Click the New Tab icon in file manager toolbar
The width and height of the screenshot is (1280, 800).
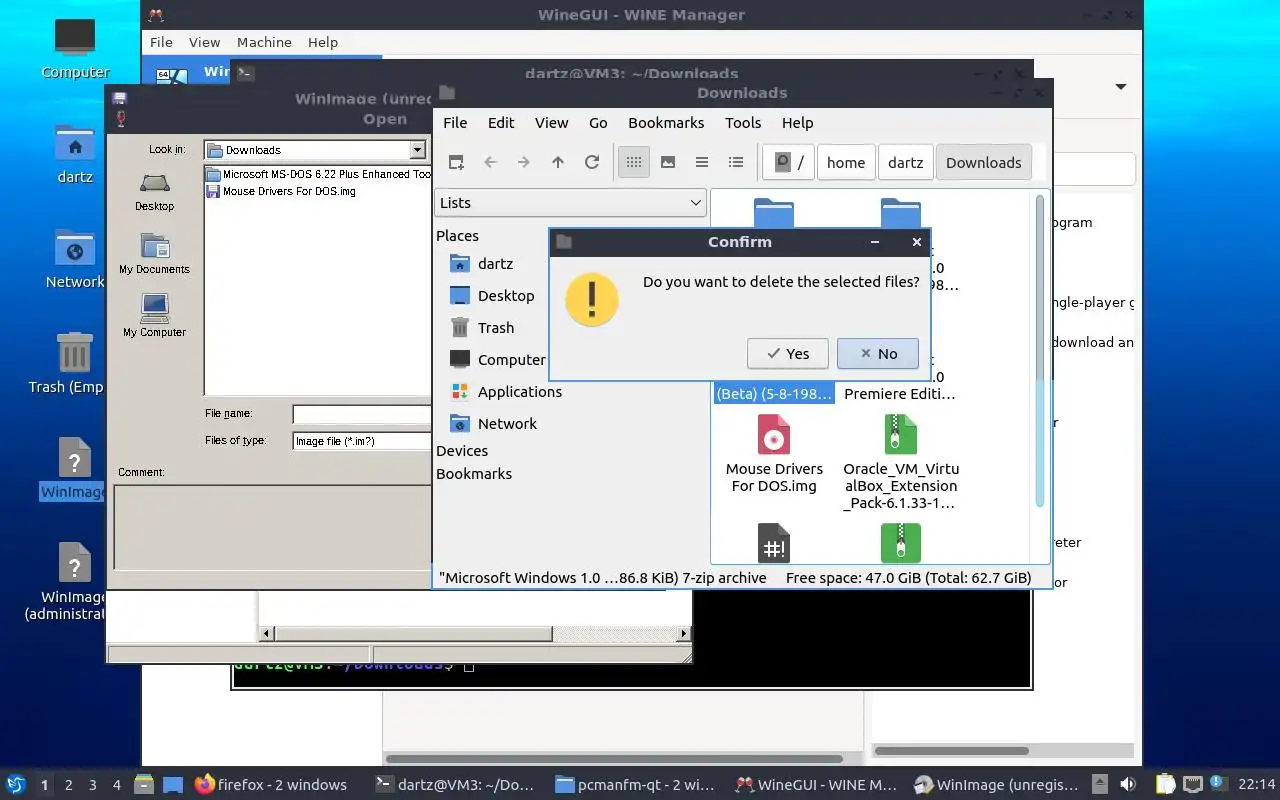(456, 162)
